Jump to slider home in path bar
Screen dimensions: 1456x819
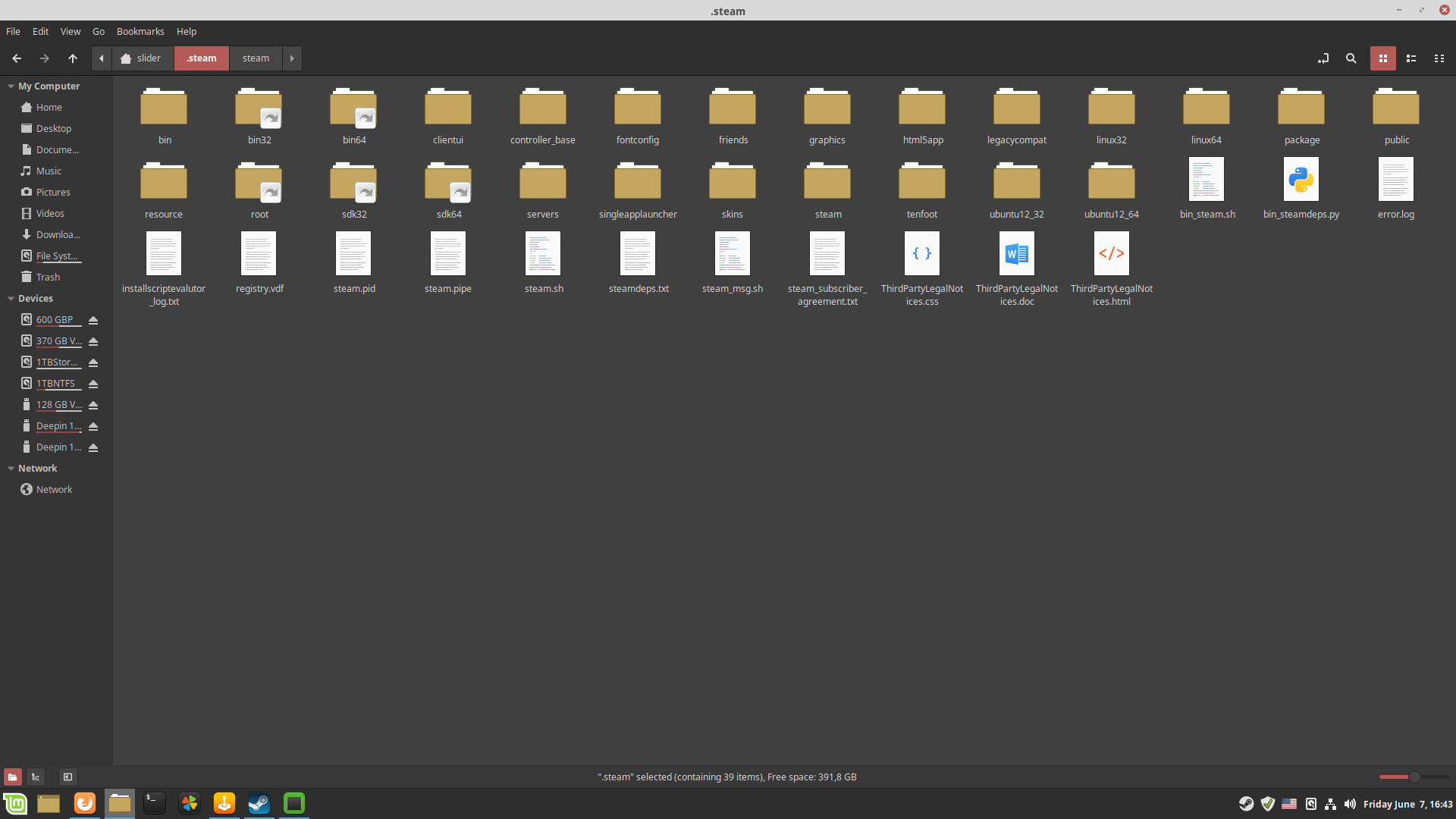[x=143, y=58]
